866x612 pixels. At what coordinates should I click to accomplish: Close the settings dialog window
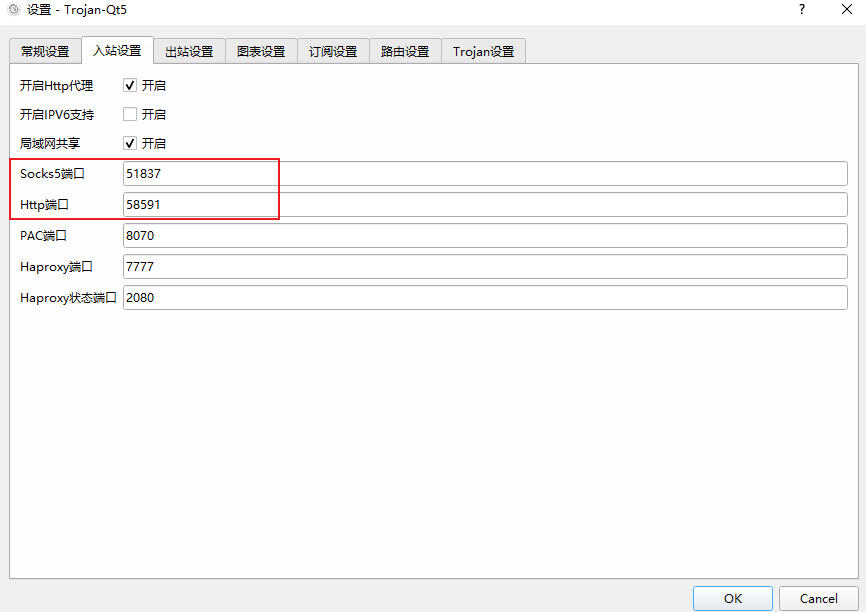(x=846, y=10)
